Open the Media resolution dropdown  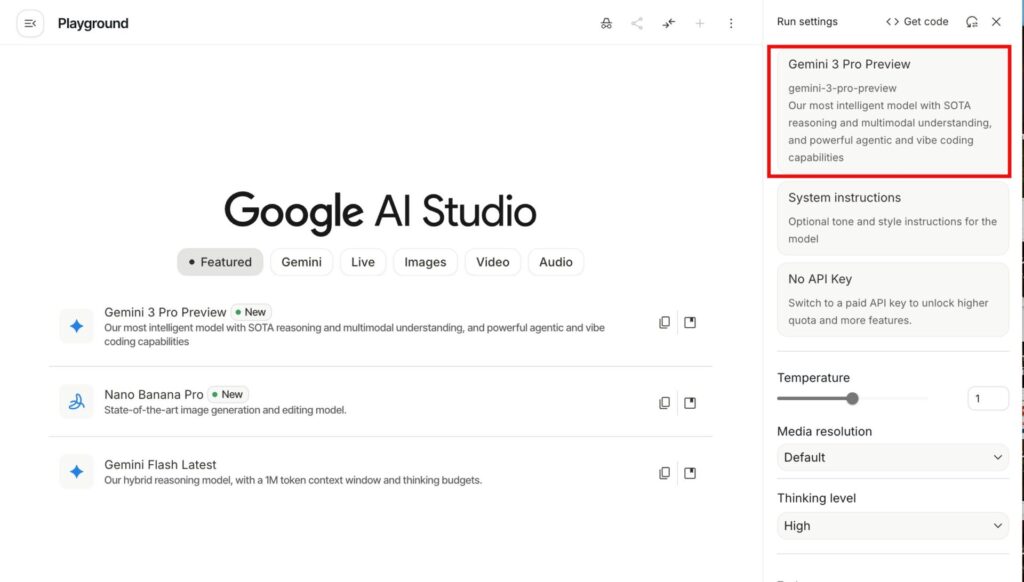coord(891,457)
